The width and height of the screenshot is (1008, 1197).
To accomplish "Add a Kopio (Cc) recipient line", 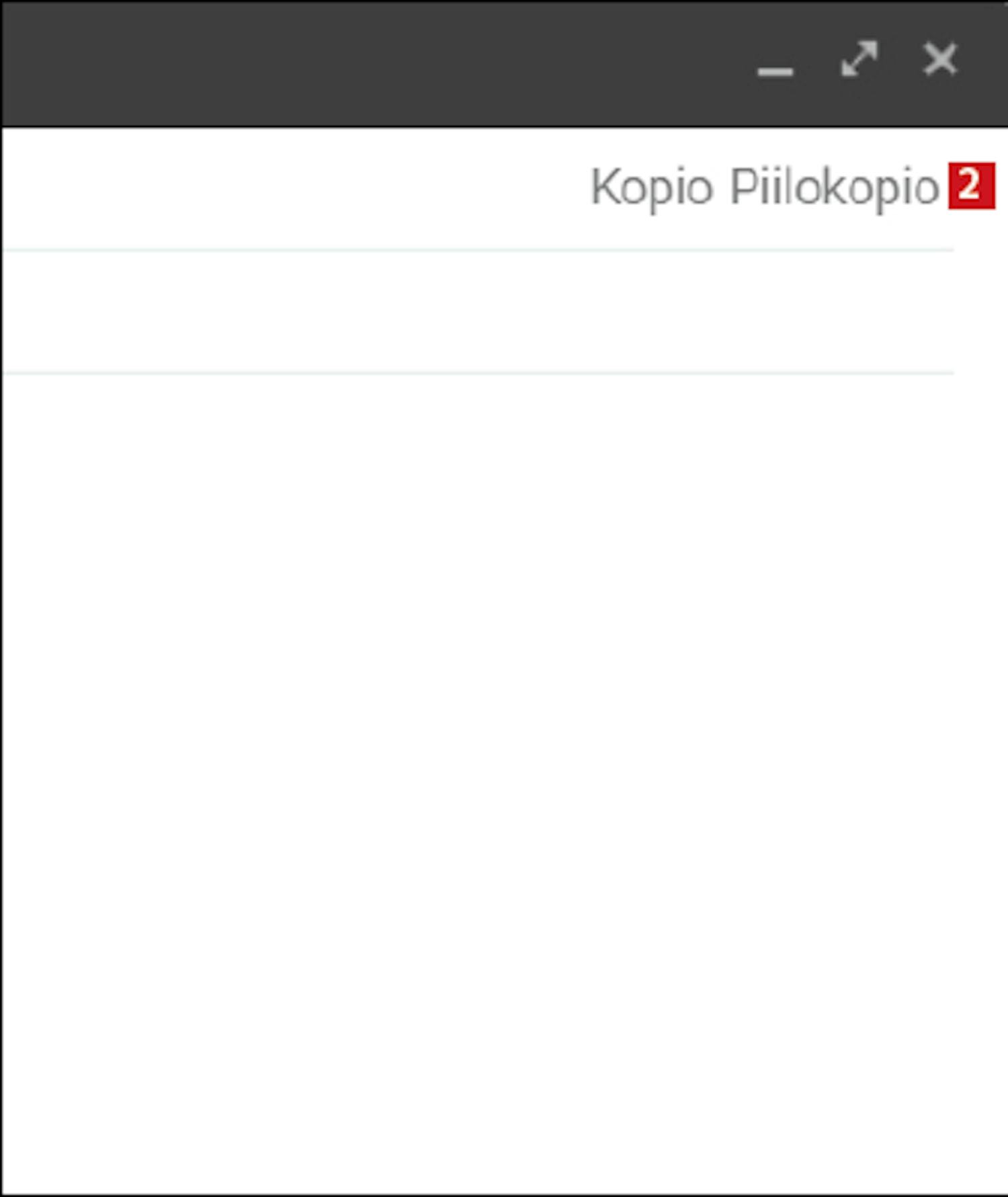I will point(651,188).
